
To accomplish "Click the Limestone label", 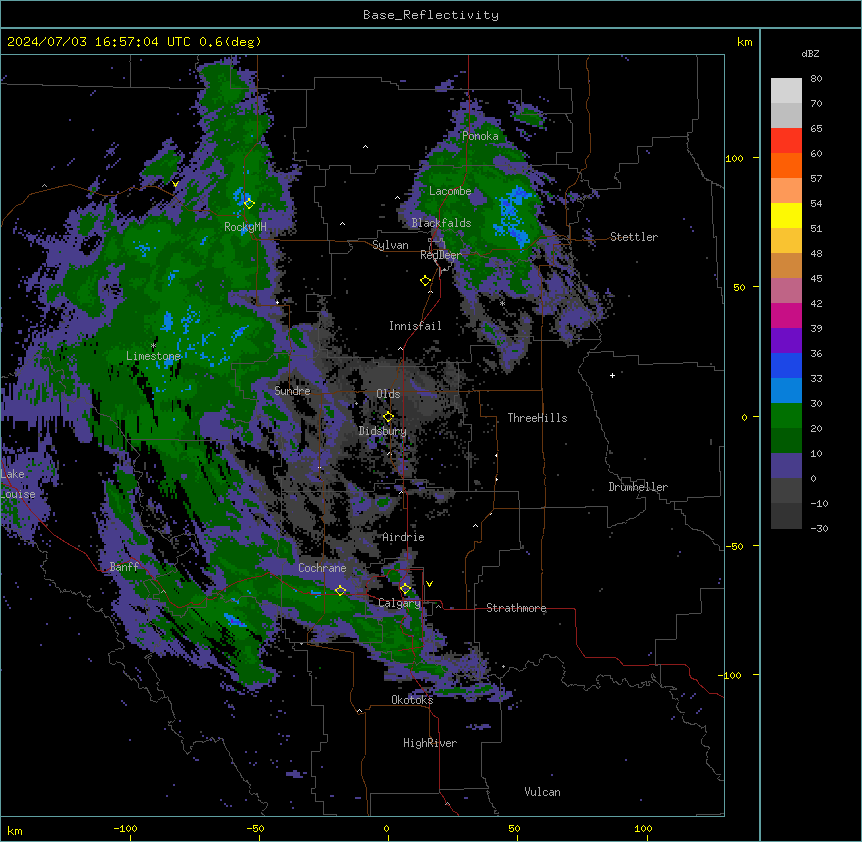I will coord(153,356).
